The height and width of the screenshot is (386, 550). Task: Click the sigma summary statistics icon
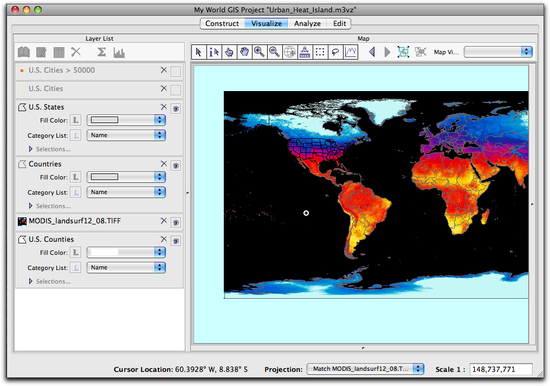(x=101, y=52)
